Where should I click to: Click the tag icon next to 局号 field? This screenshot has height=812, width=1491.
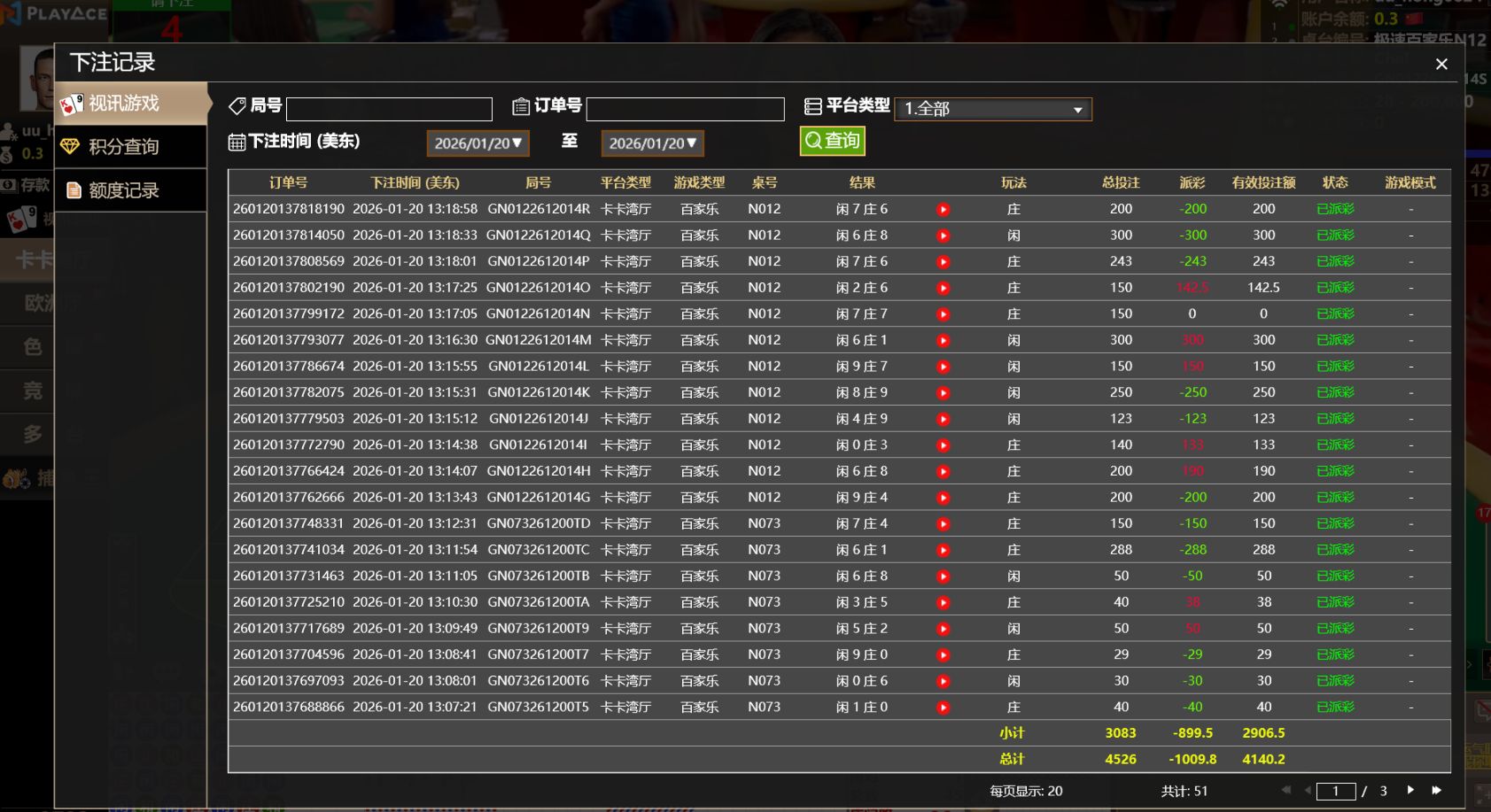click(x=237, y=105)
